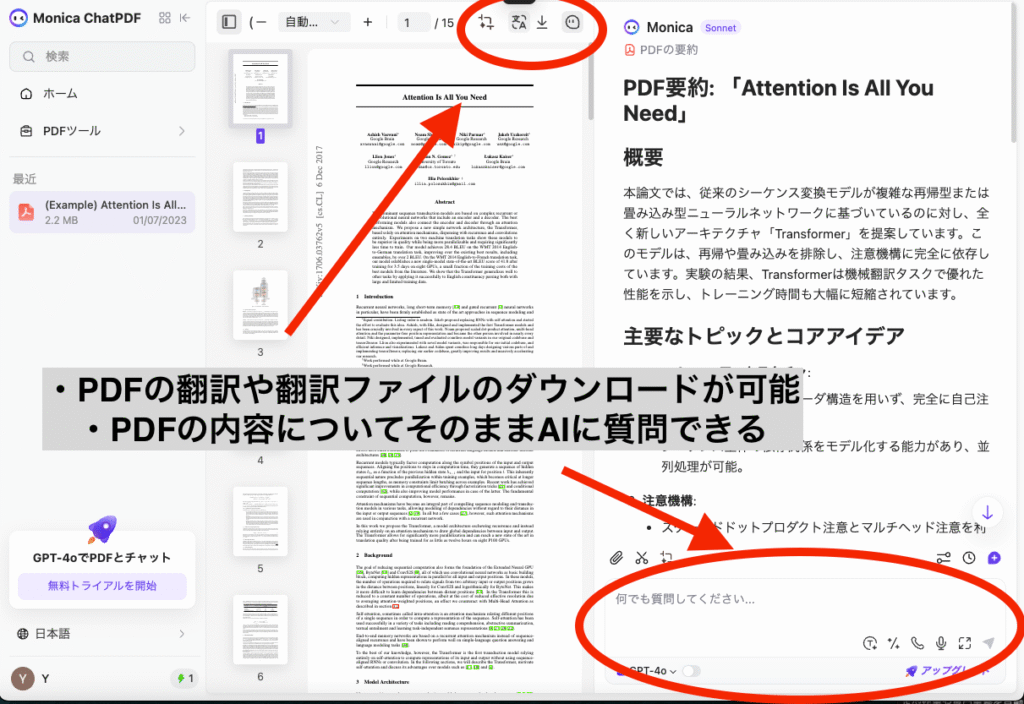Open the chat history clock icon
The width and height of the screenshot is (1024, 704).
pyautogui.click(x=968, y=558)
